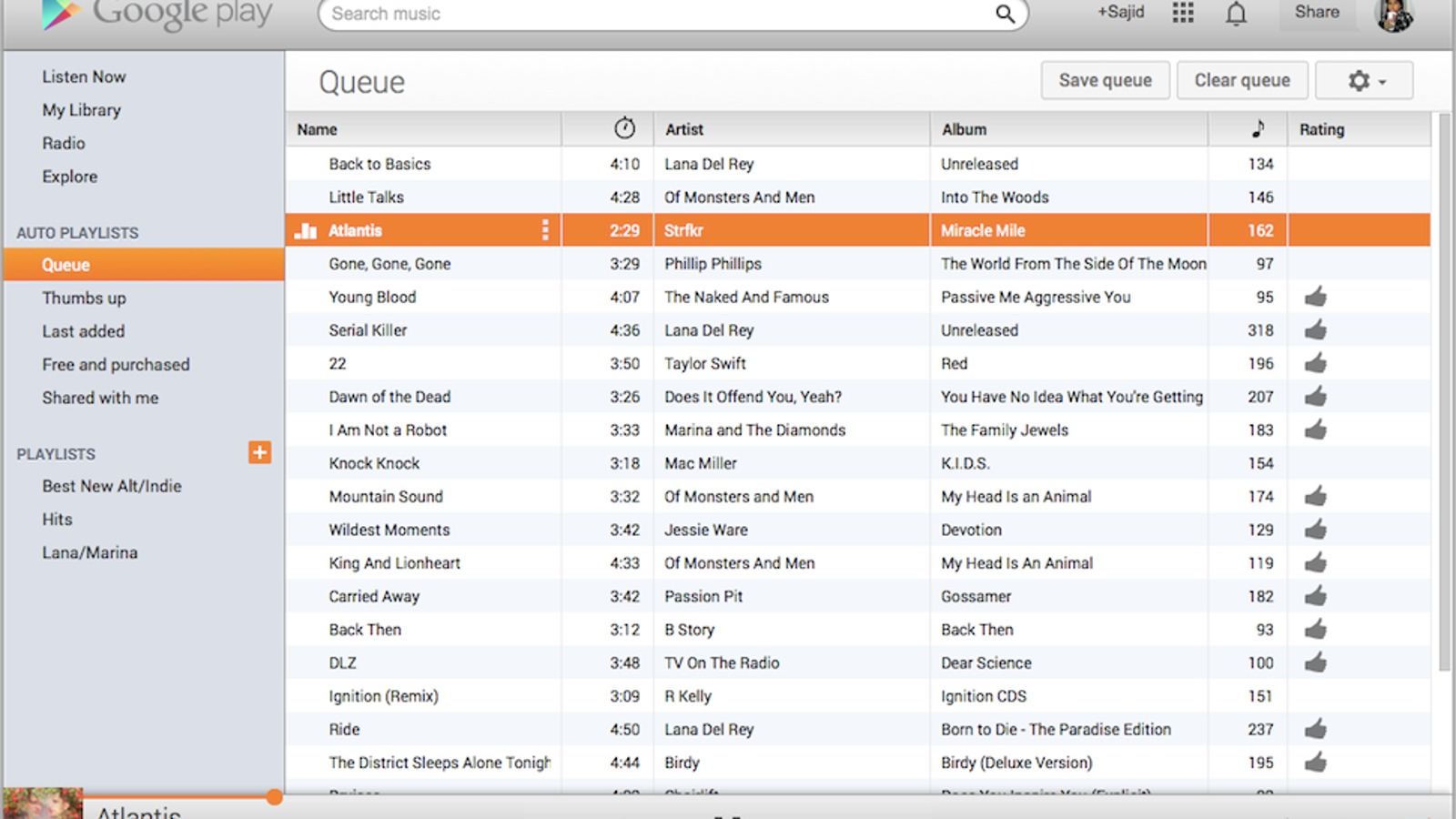Image resolution: width=1456 pixels, height=819 pixels.
Task: Open the Google apps grid icon
Action: coord(1183,12)
